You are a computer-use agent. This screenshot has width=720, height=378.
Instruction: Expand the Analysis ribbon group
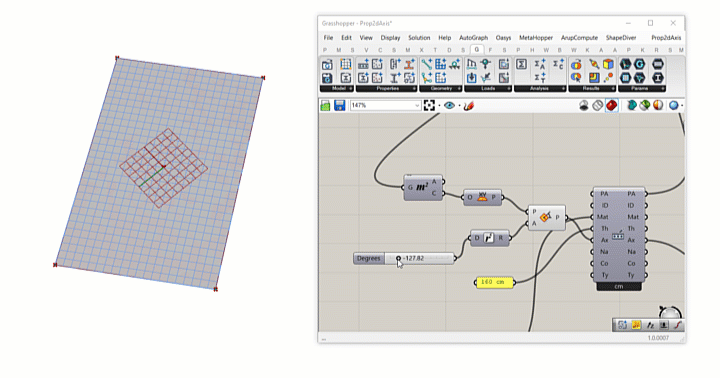540,88
